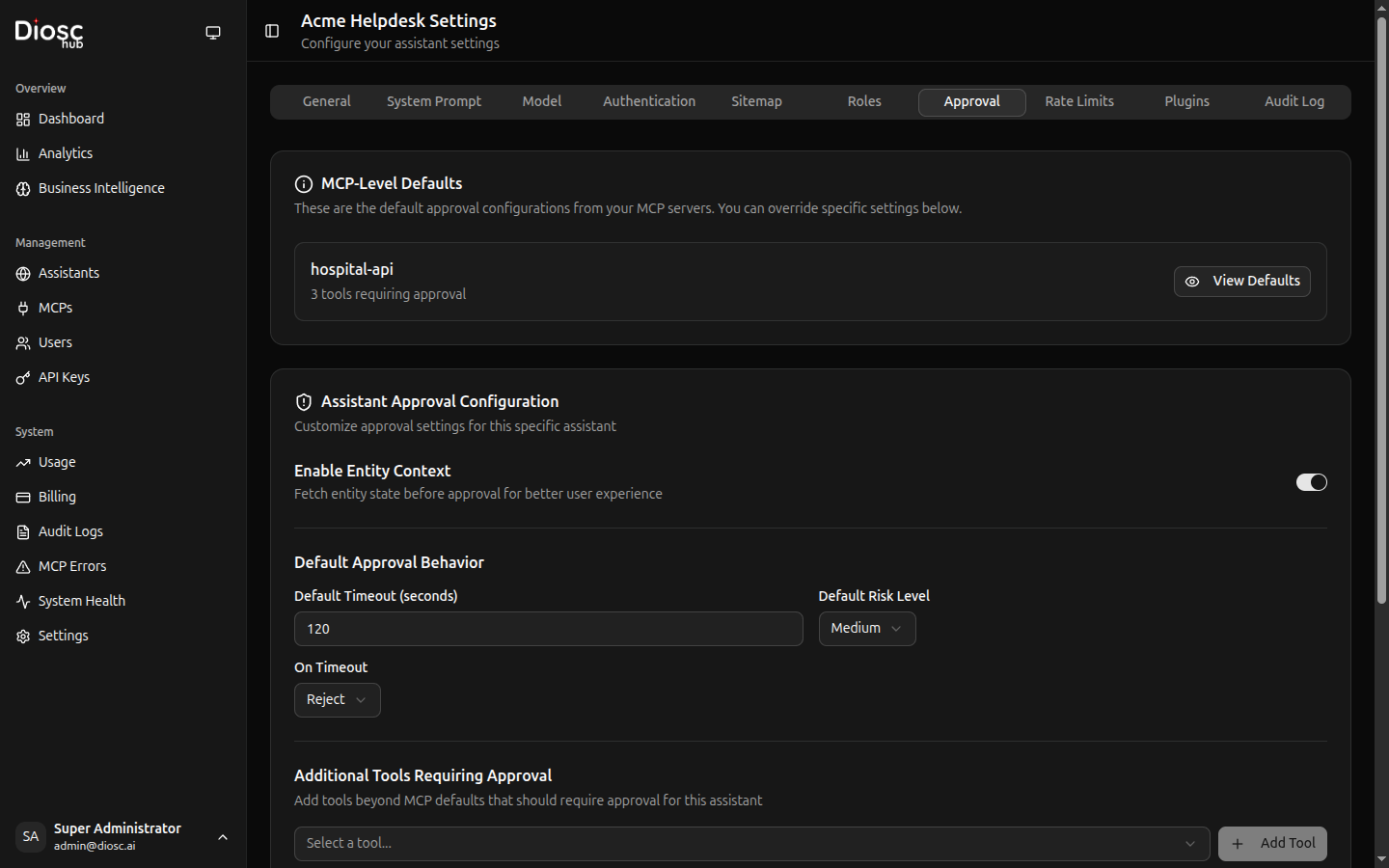Expand the On Timeout Reject dropdown
1389x868 pixels.
[337, 700]
